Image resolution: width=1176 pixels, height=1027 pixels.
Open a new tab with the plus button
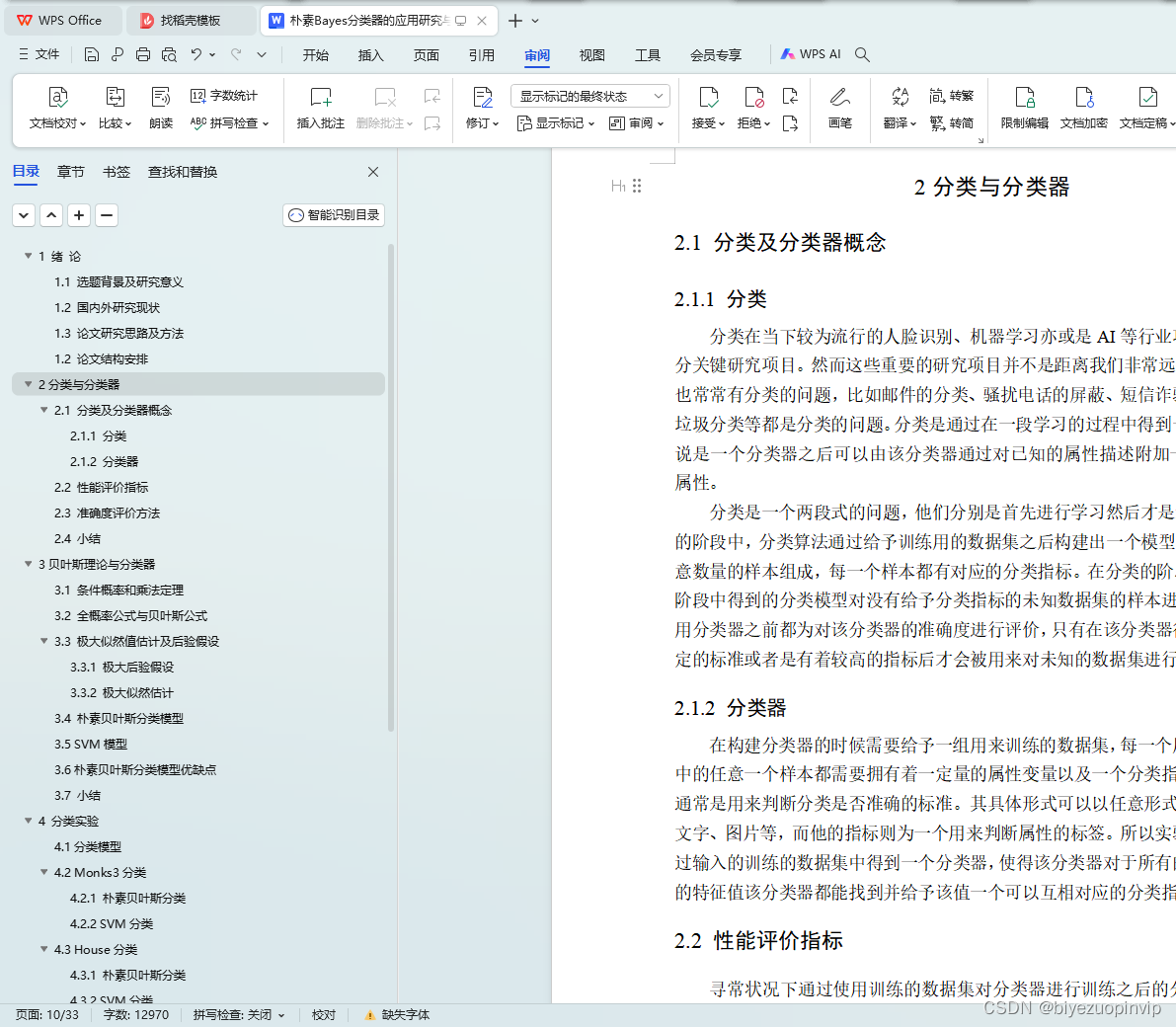pyautogui.click(x=515, y=21)
